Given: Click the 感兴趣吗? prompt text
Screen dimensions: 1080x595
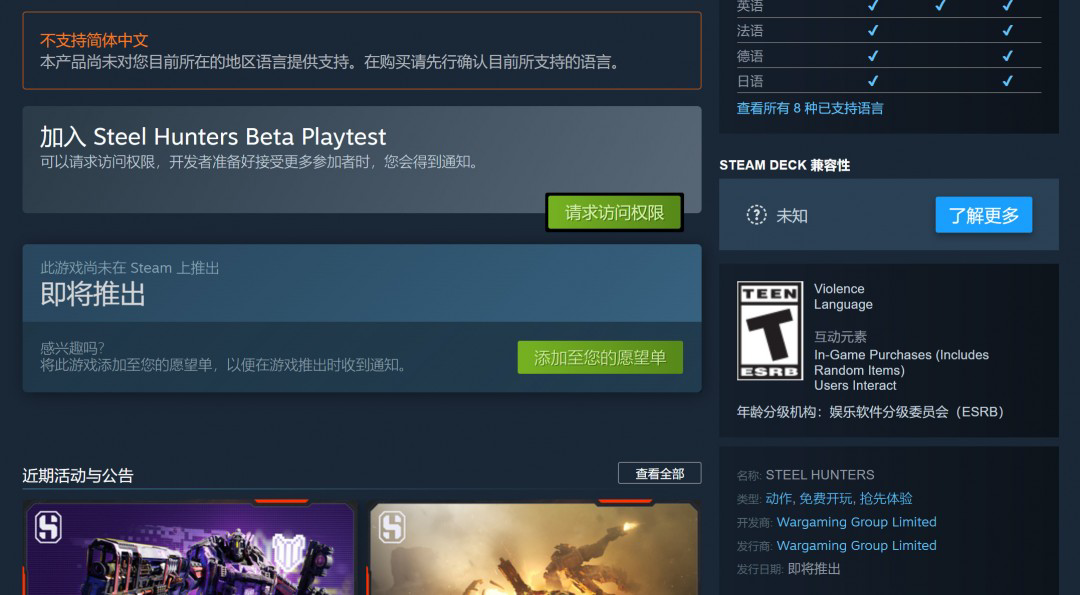Looking at the screenshot, I should (x=72, y=348).
